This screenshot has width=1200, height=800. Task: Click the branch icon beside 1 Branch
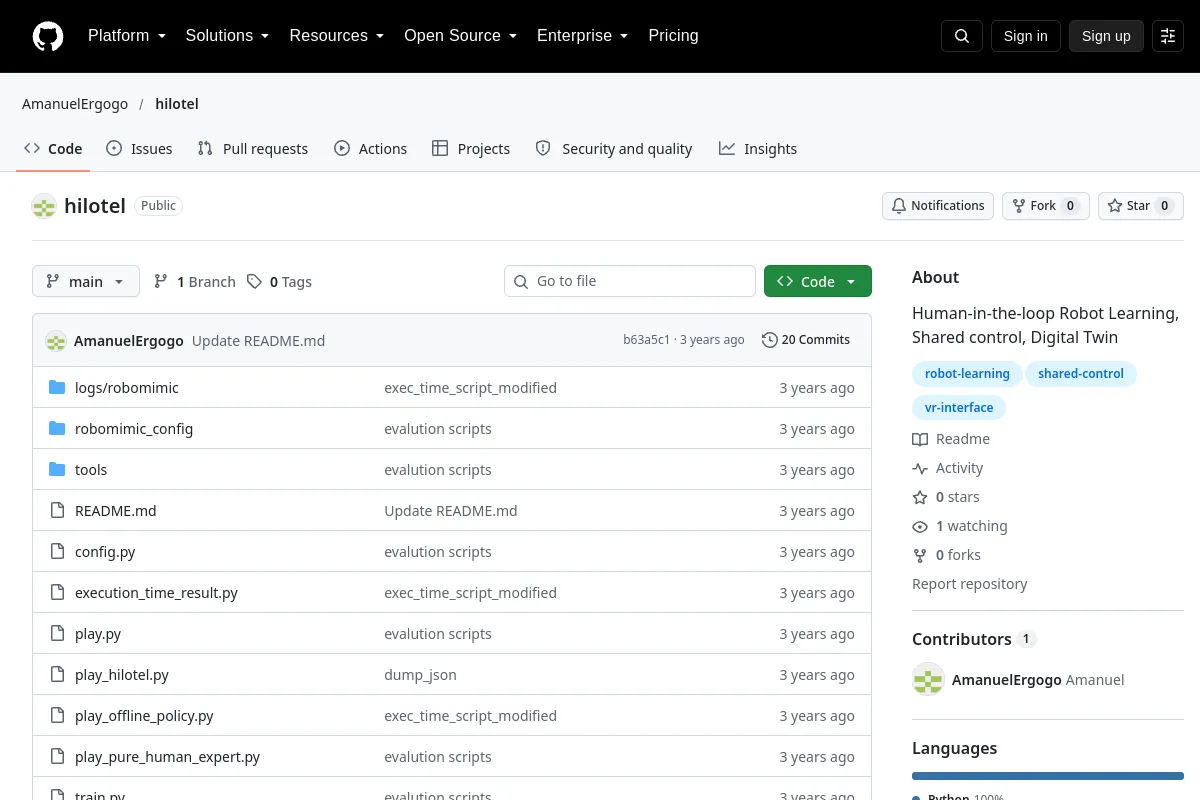coord(161,282)
